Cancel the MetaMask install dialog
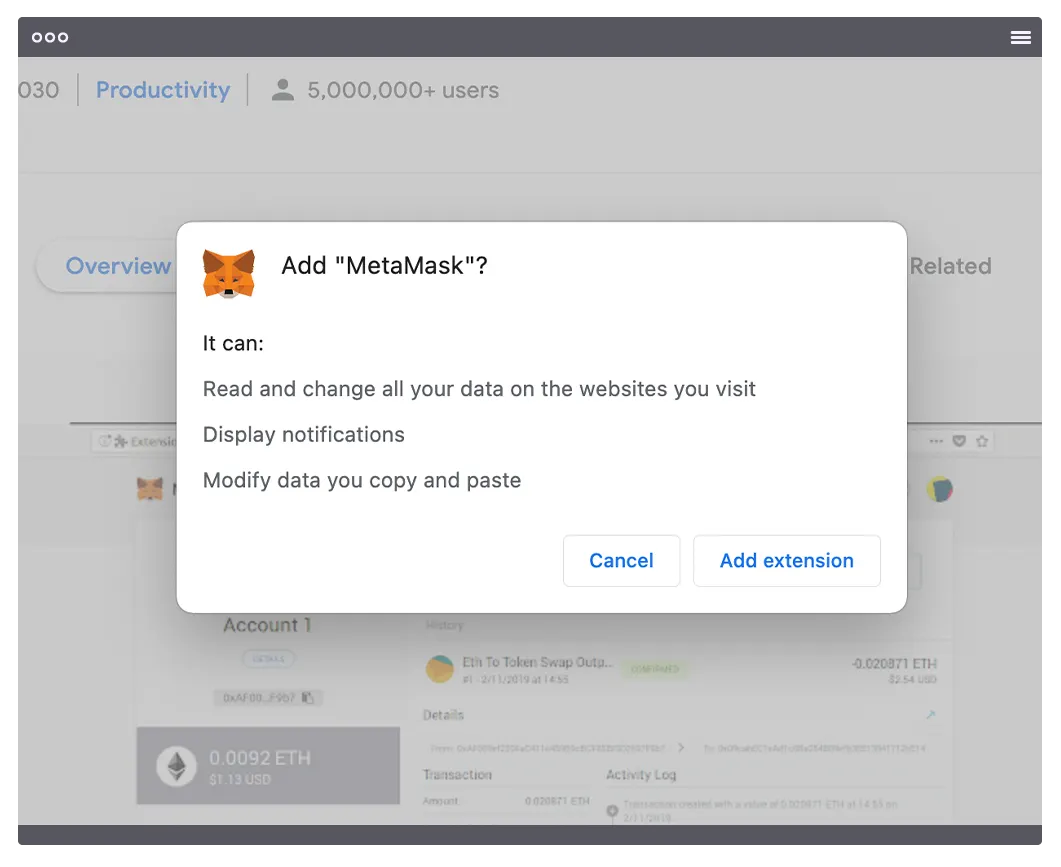Image resolution: width=1061 pixels, height=867 pixels. click(621, 560)
